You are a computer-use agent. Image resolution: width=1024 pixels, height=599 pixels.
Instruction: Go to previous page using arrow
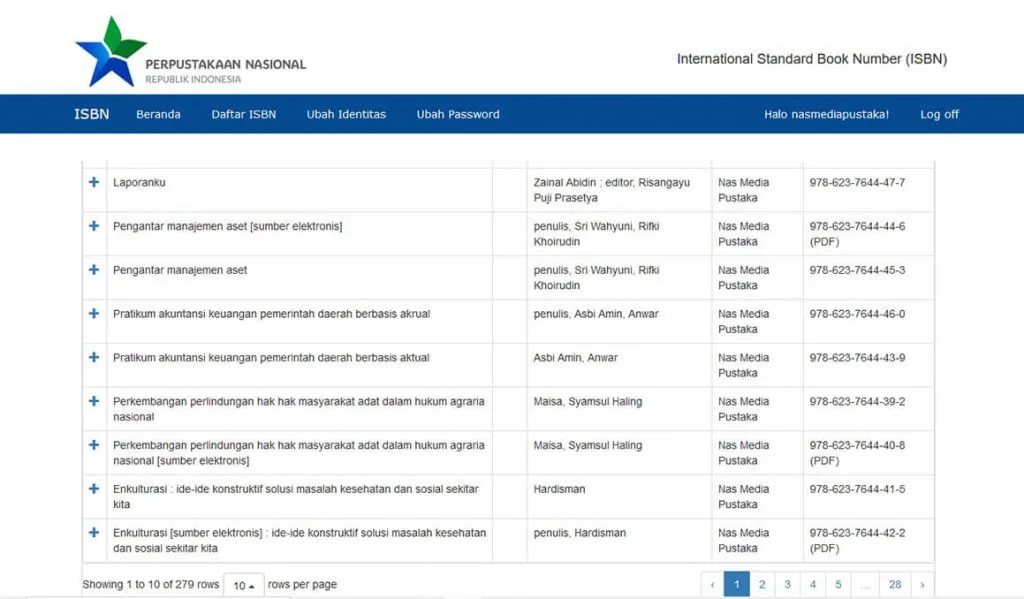click(711, 584)
